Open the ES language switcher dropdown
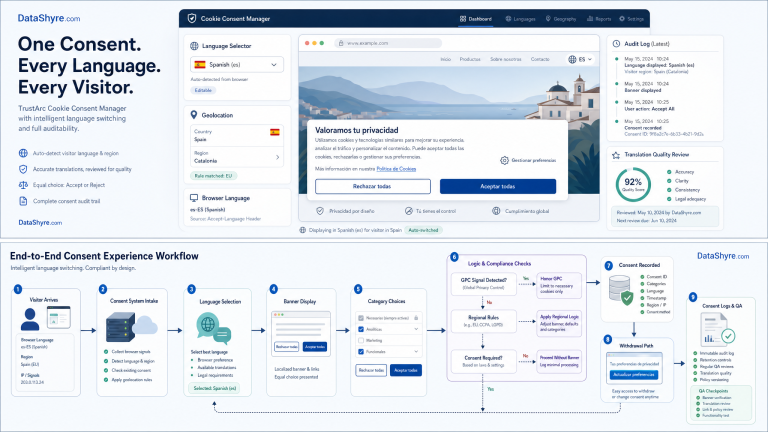 point(580,59)
